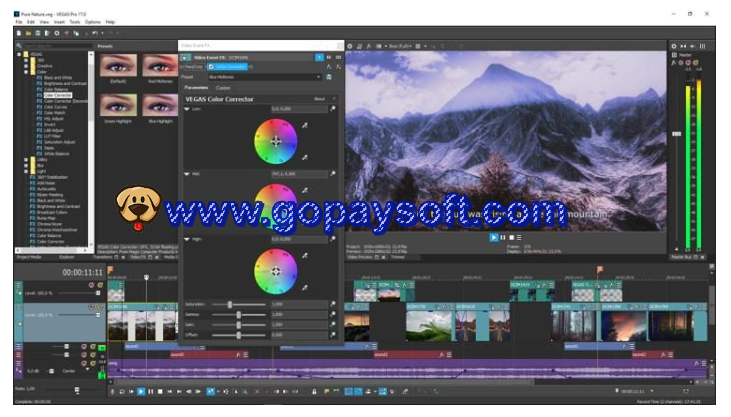Go to start in timeline transport
Image resolution: width=731 pixels, height=417 pixels.
[170, 392]
